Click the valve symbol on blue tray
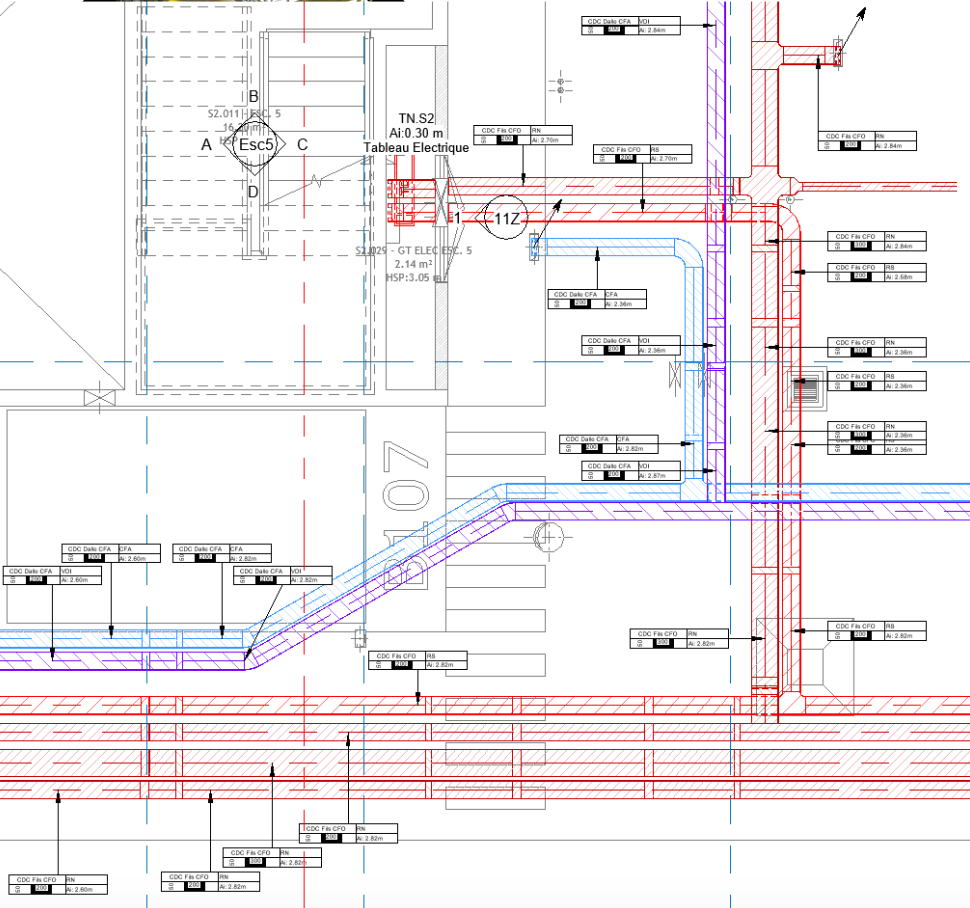 click(677, 374)
